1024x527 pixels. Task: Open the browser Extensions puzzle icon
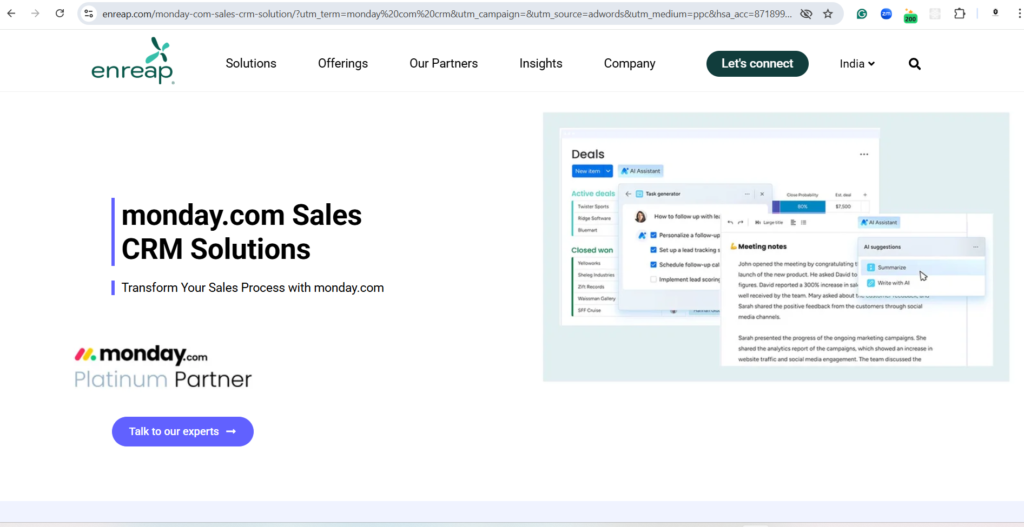[x=960, y=14]
